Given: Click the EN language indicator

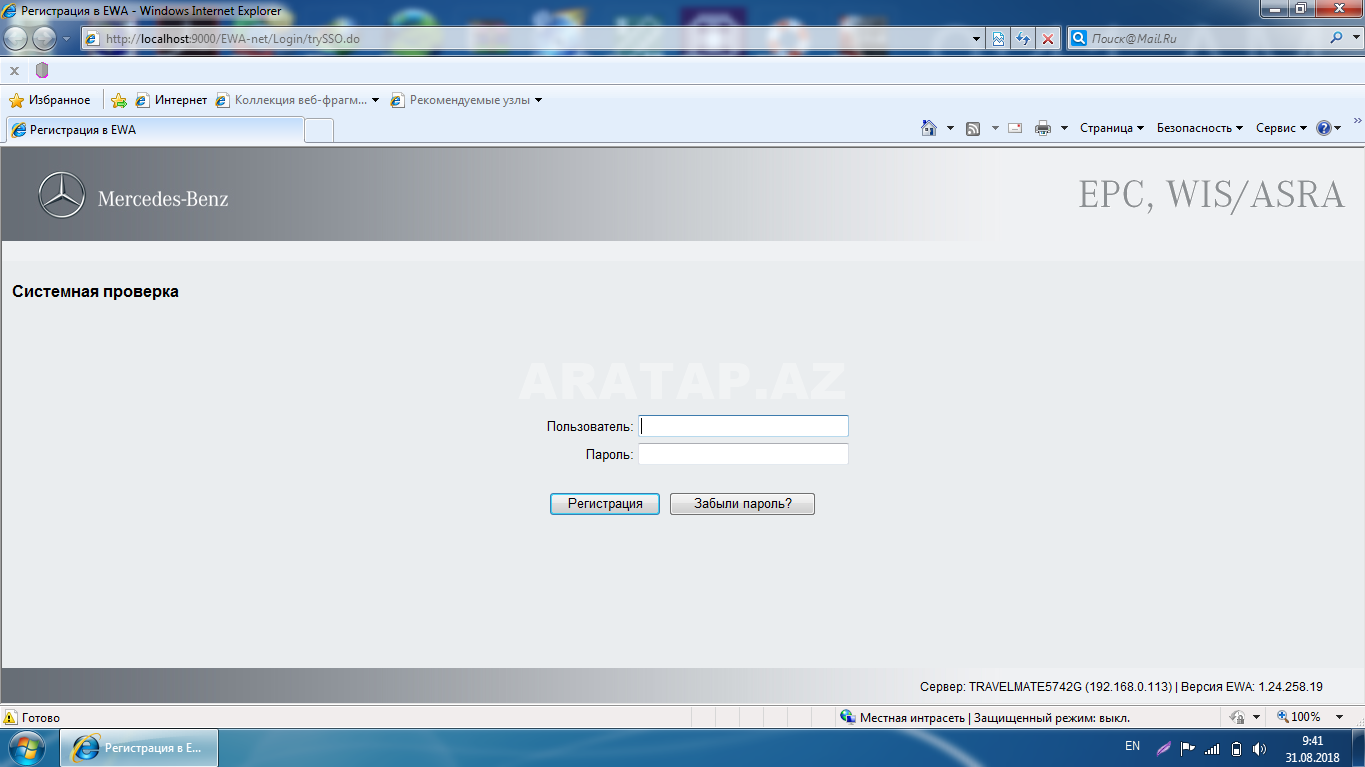Looking at the screenshot, I should (1132, 746).
